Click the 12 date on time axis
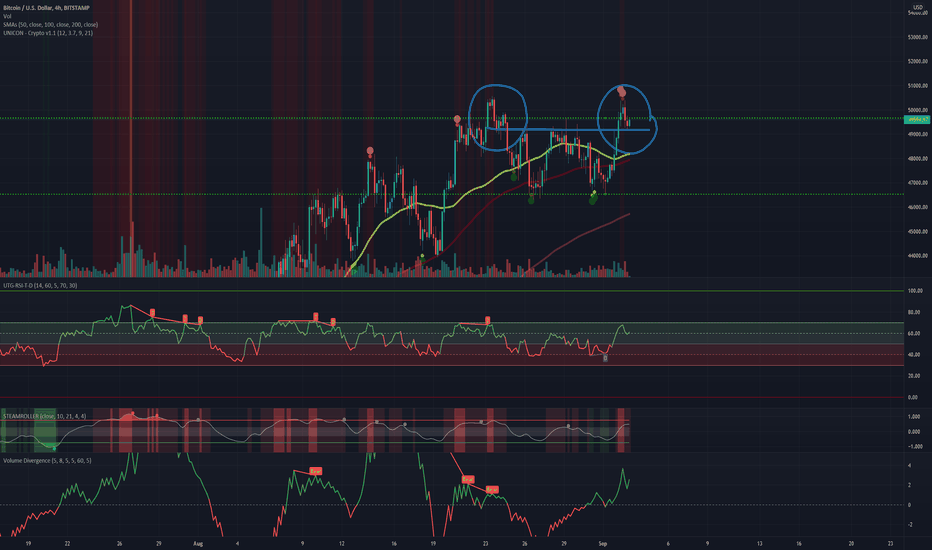This screenshot has width=932, height=550. tap(342, 543)
